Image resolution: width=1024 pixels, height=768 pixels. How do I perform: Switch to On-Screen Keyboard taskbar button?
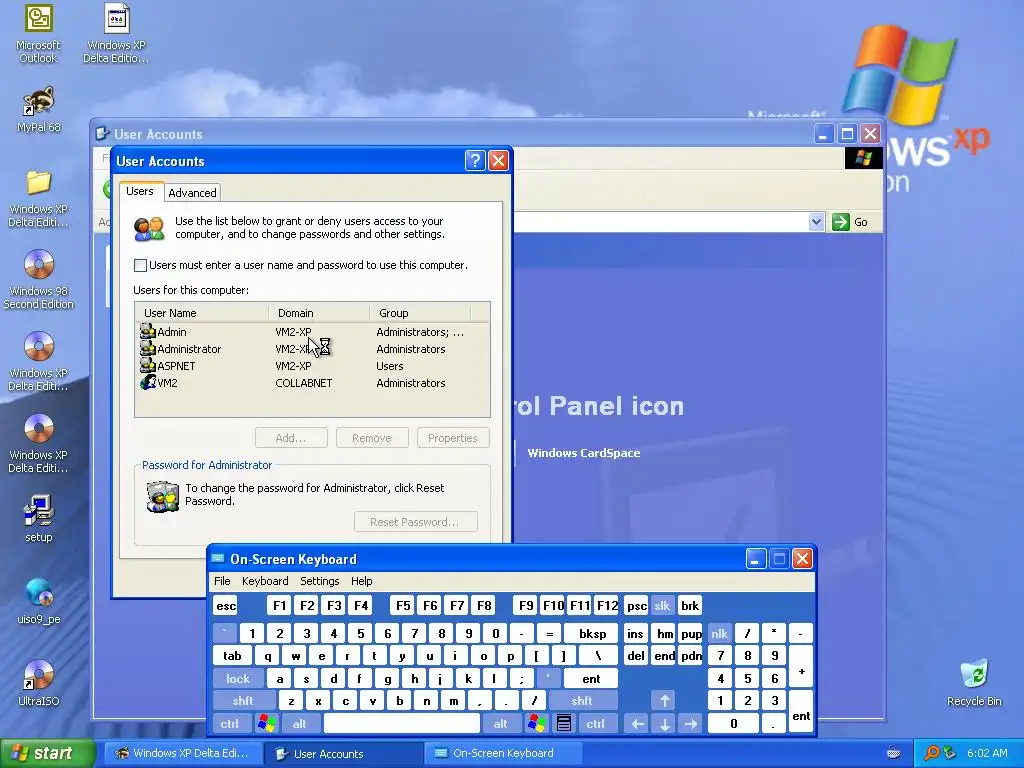[503, 753]
